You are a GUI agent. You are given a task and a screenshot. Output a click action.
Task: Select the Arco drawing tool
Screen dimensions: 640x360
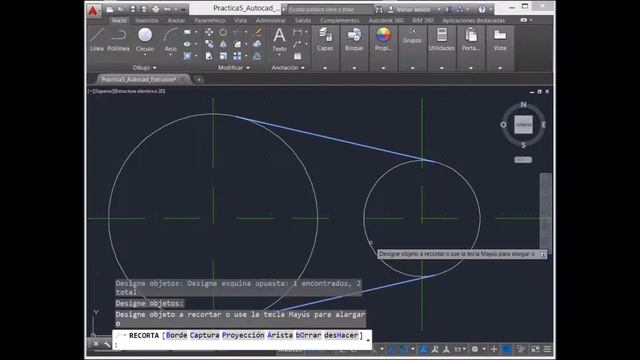pyautogui.click(x=171, y=40)
